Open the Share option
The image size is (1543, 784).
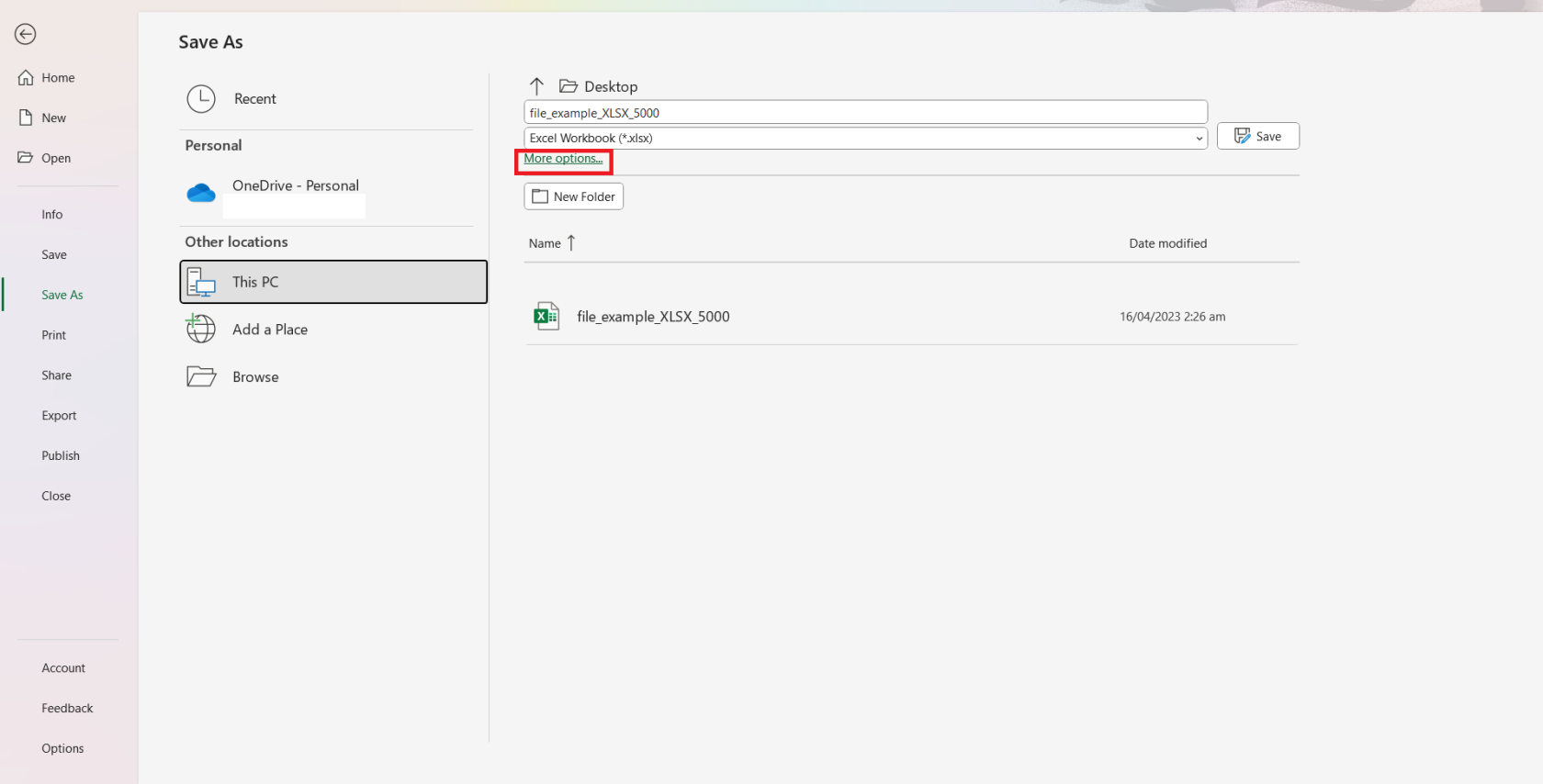pyautogui.click(x=57, y=375)
